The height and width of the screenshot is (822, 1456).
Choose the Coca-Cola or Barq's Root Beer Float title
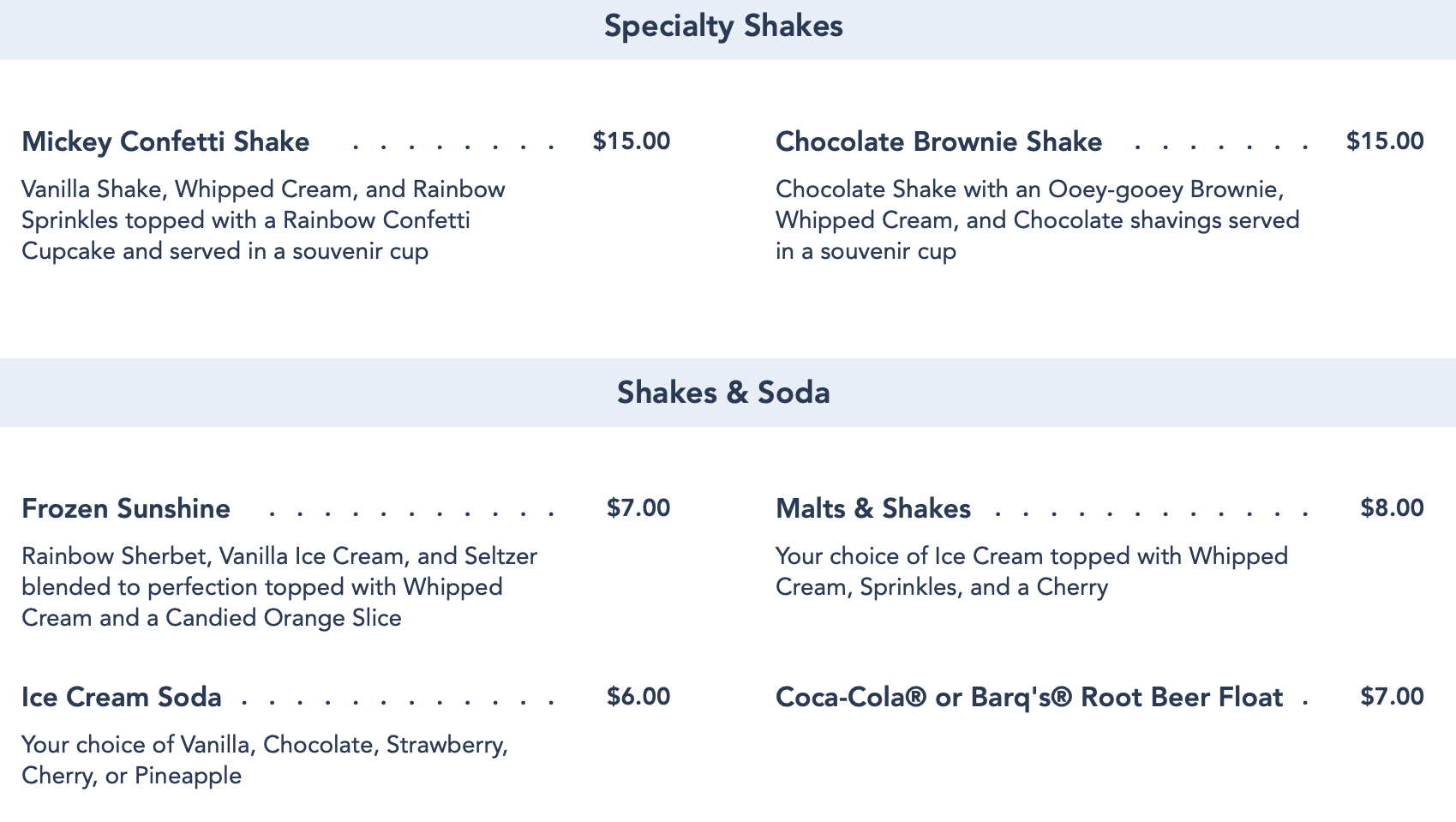1028,697
